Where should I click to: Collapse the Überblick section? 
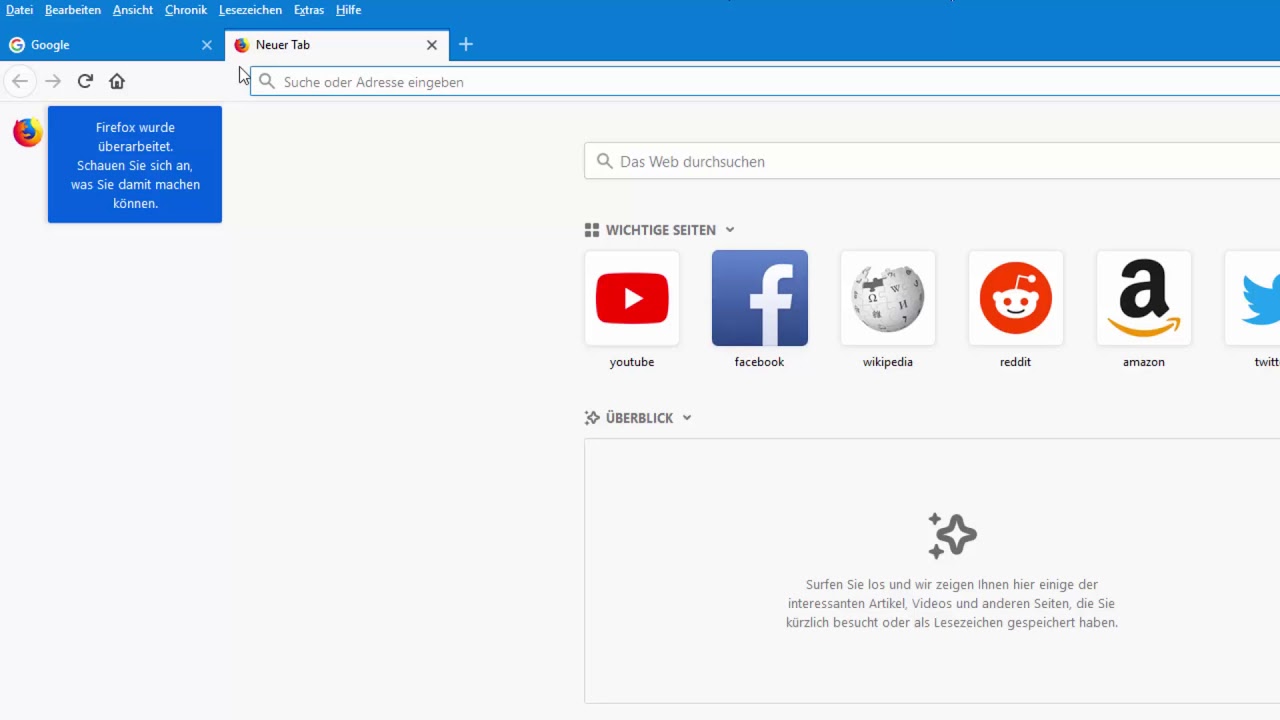coord(687,418)
